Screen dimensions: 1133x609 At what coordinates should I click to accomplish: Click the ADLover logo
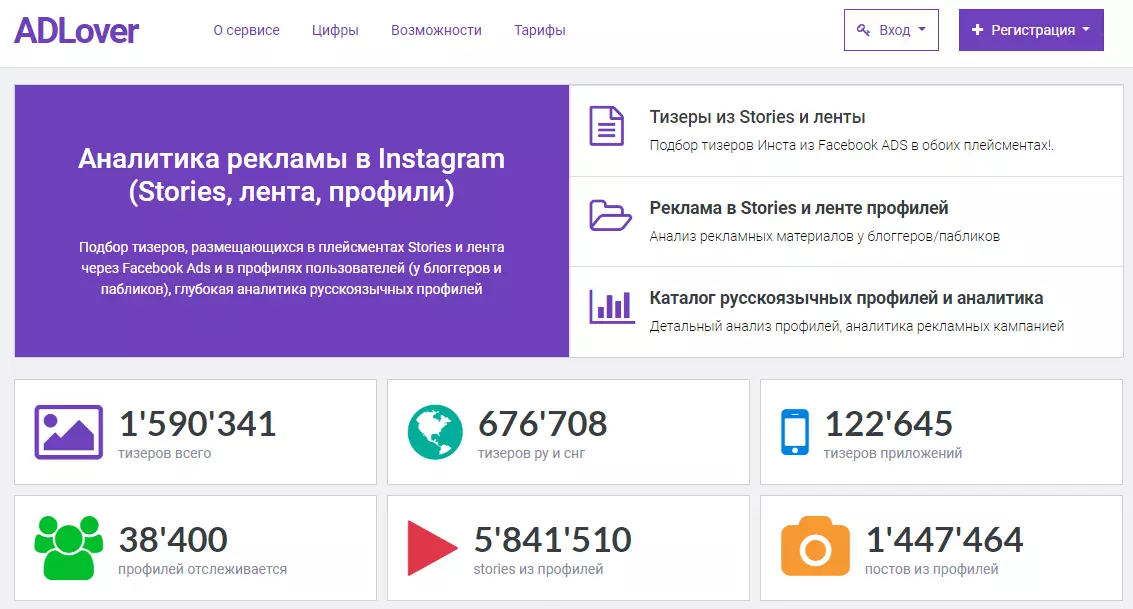77,30
